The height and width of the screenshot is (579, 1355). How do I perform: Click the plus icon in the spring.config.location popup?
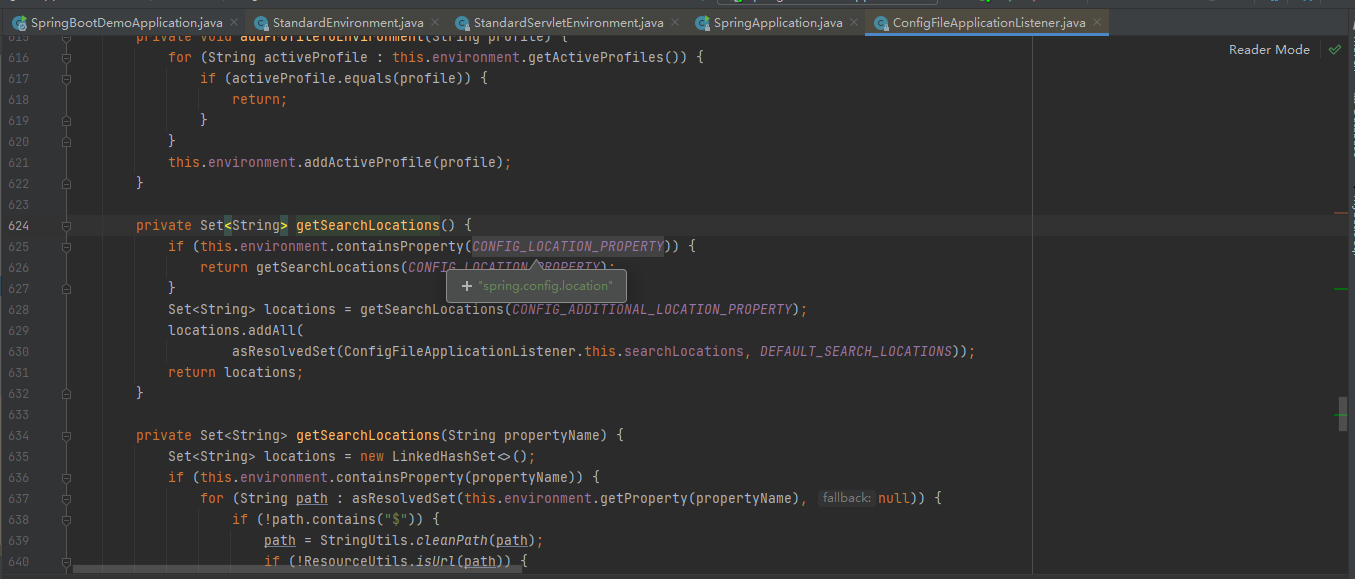tap(466, 286)
